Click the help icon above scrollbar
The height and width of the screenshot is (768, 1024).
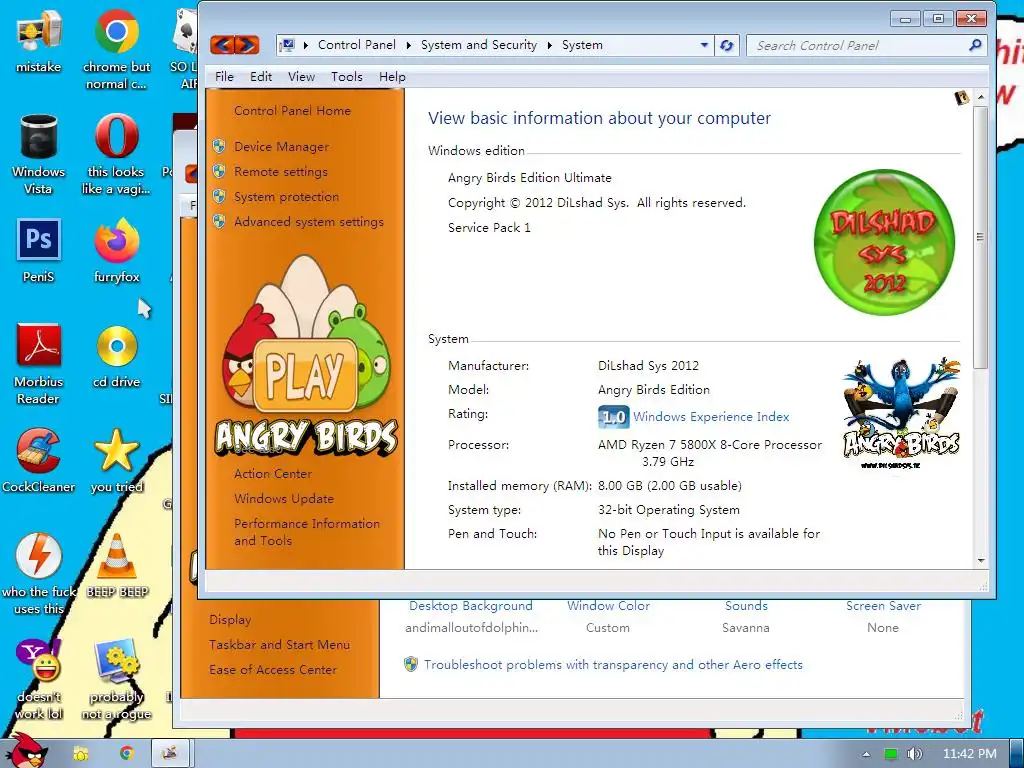[x=961, y=98]
